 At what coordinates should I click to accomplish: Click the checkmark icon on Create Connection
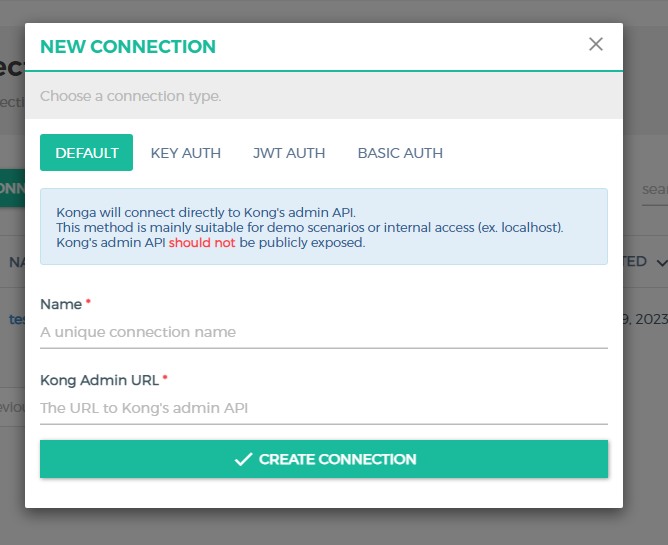(243, 459)
